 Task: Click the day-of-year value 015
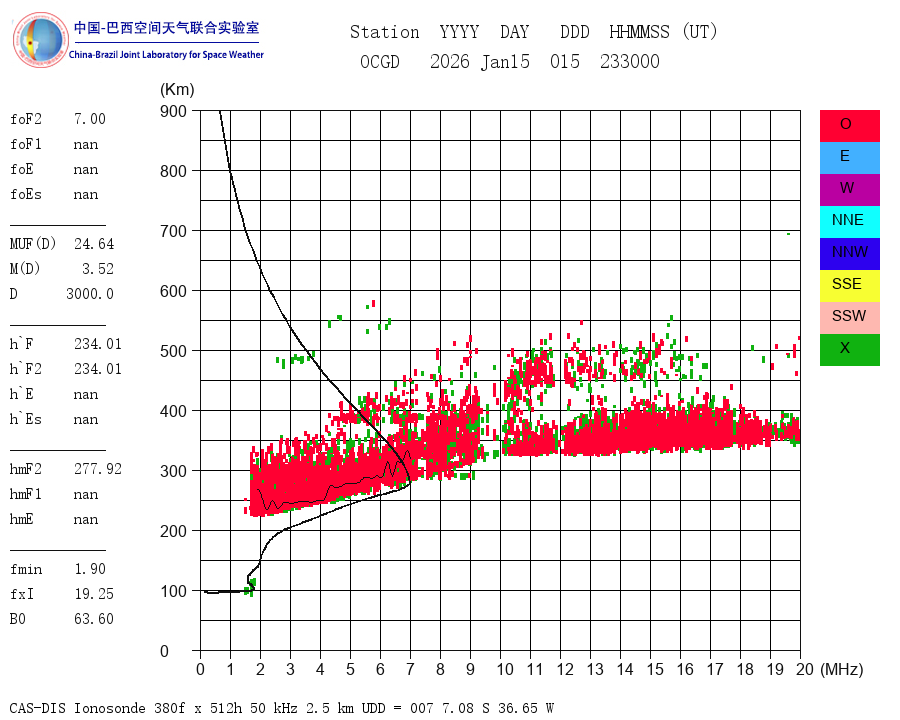[565, 61]
